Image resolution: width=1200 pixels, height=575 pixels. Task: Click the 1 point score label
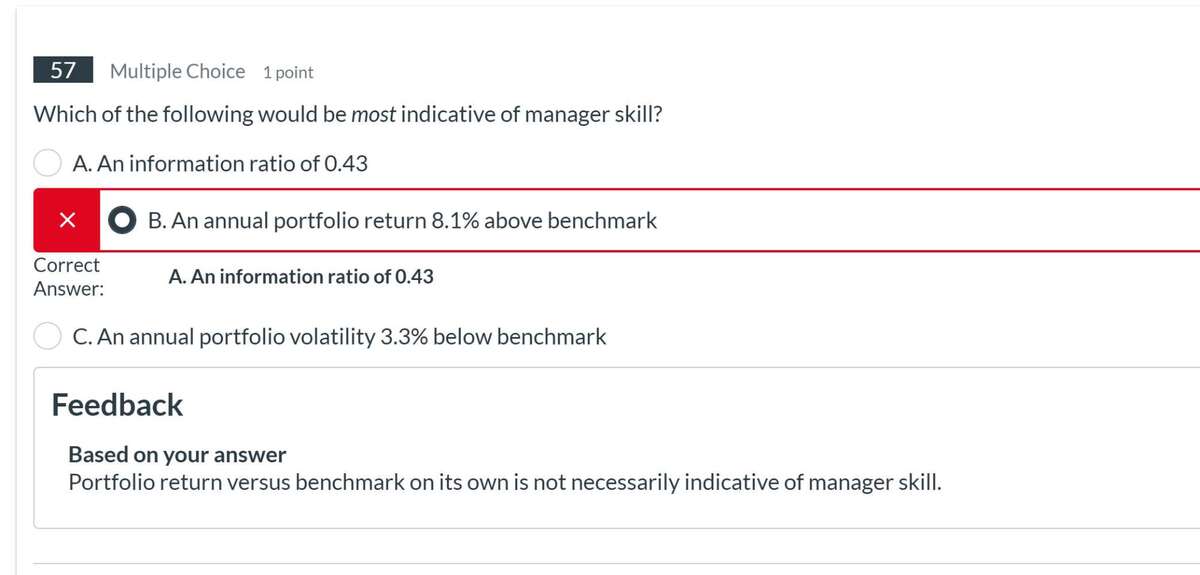point(288,72)
